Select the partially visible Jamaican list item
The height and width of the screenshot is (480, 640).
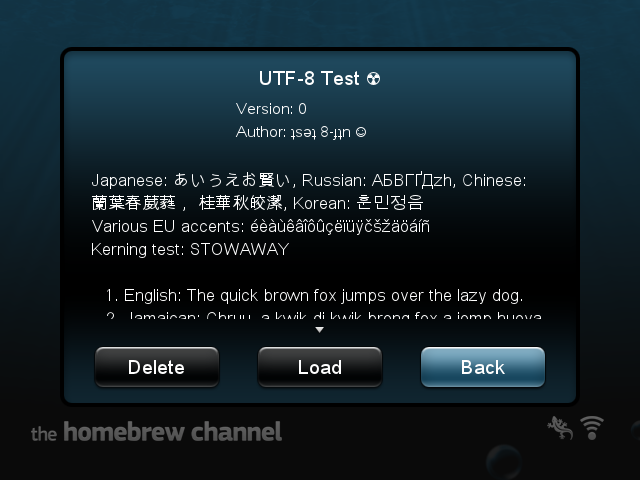[323, 316]
